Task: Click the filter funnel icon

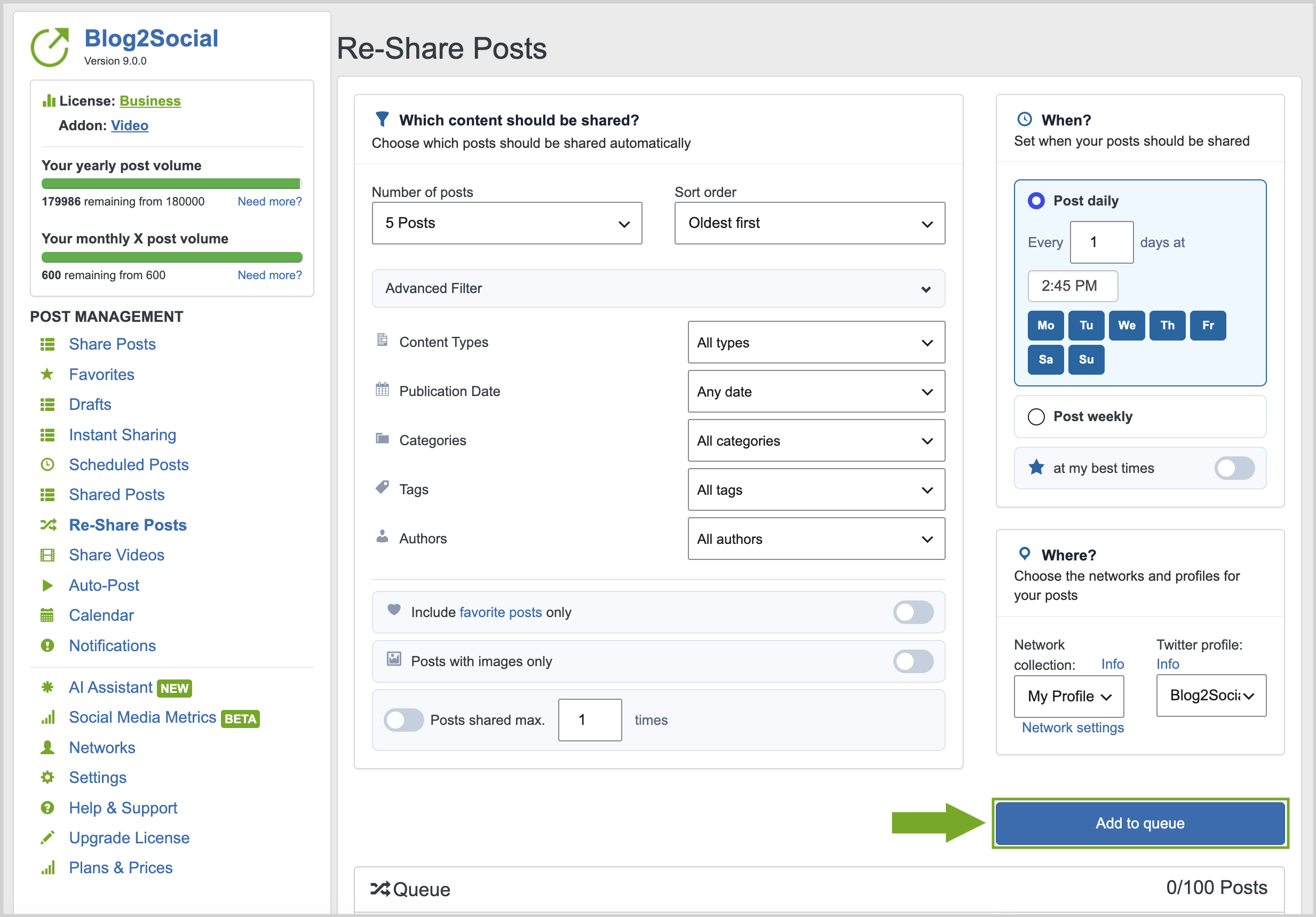Action: [382, 119]
